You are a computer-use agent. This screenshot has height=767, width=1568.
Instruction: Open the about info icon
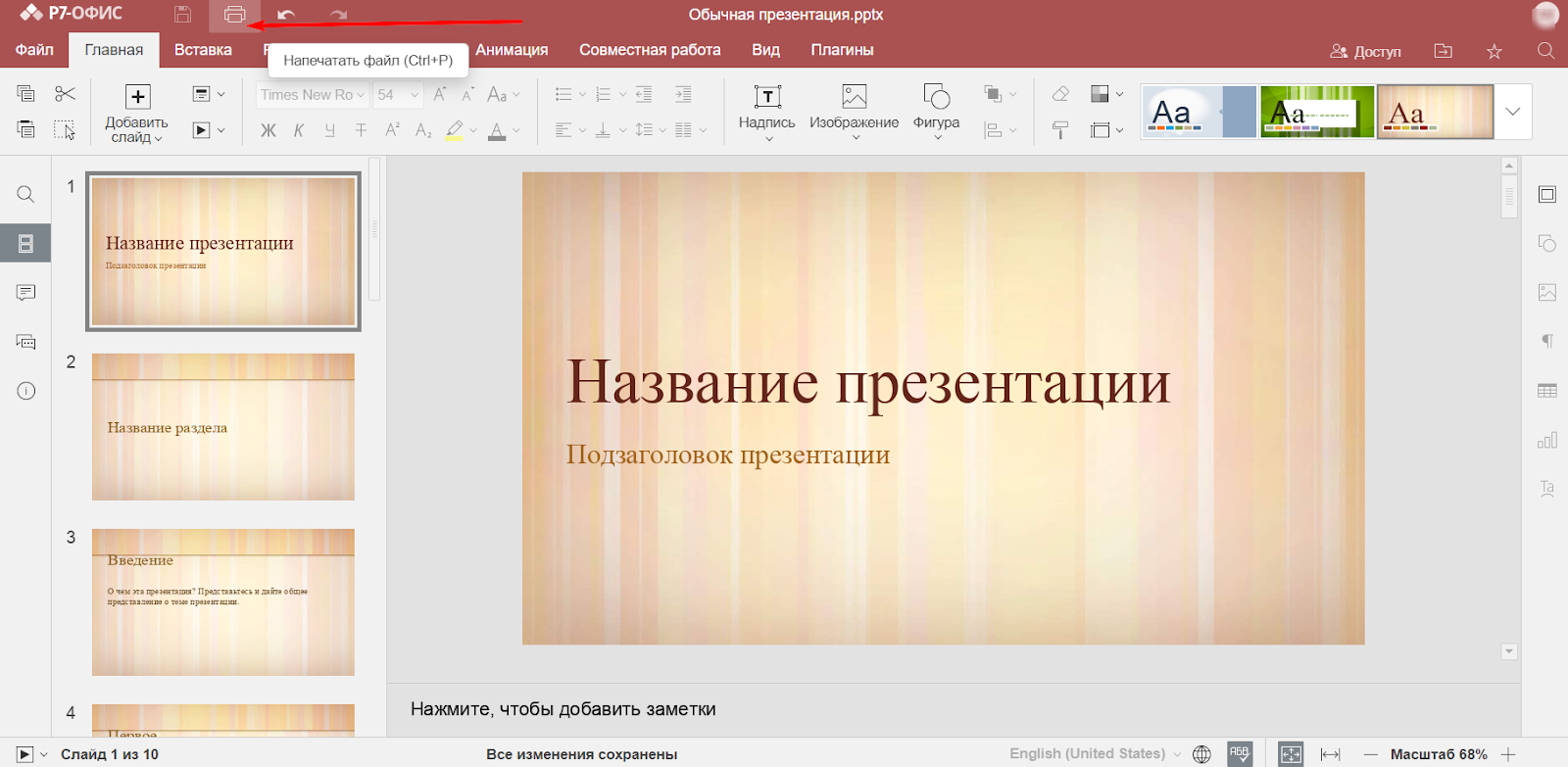[x=25, y=391]
